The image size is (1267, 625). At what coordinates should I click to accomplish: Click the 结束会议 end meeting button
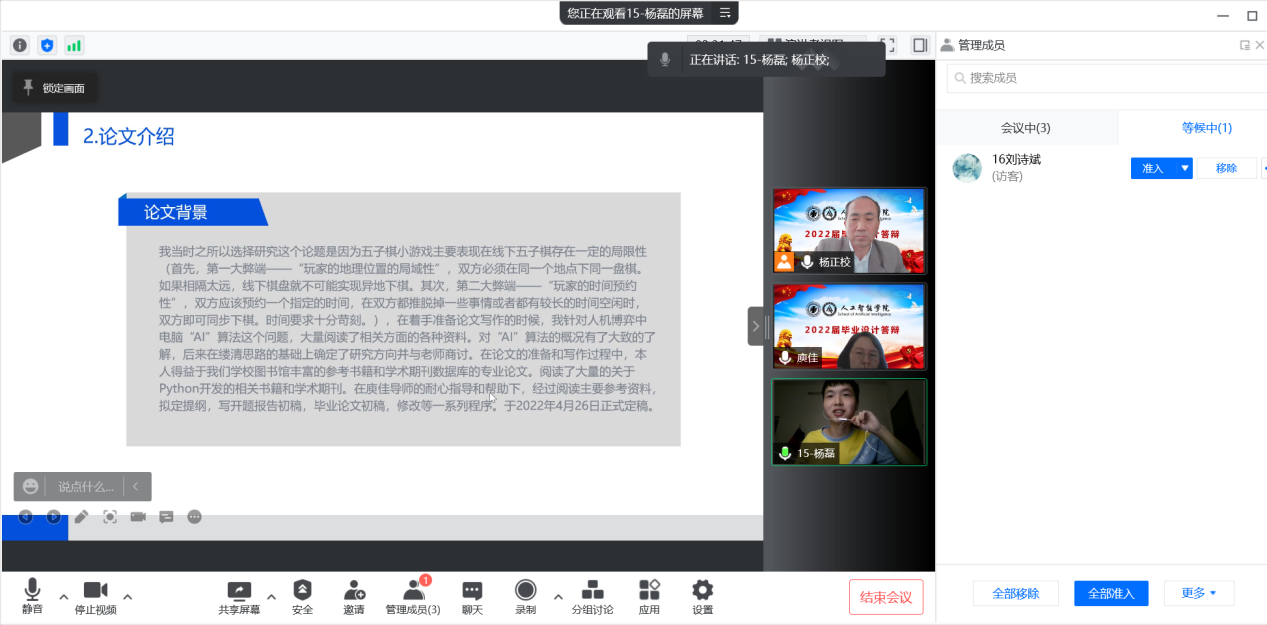coord(885,597)
